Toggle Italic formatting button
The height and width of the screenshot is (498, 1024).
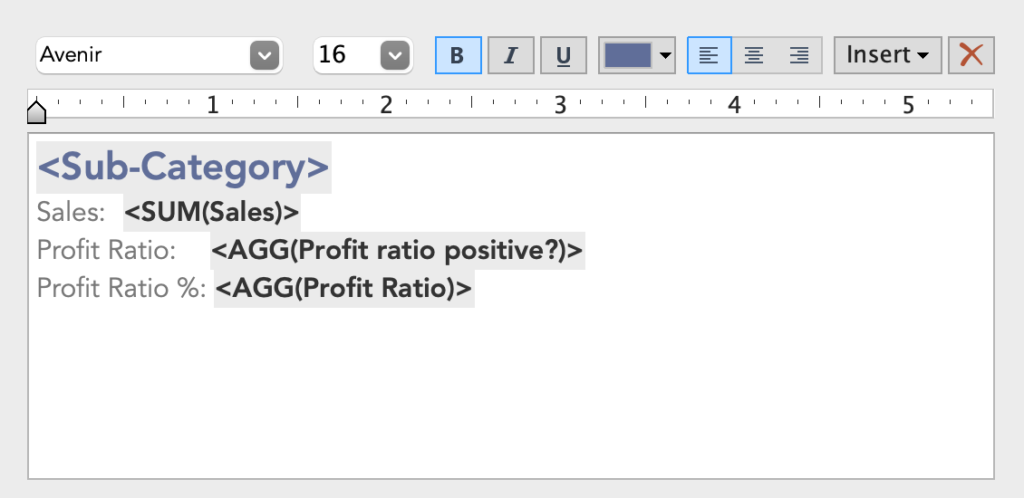(510, 55)
